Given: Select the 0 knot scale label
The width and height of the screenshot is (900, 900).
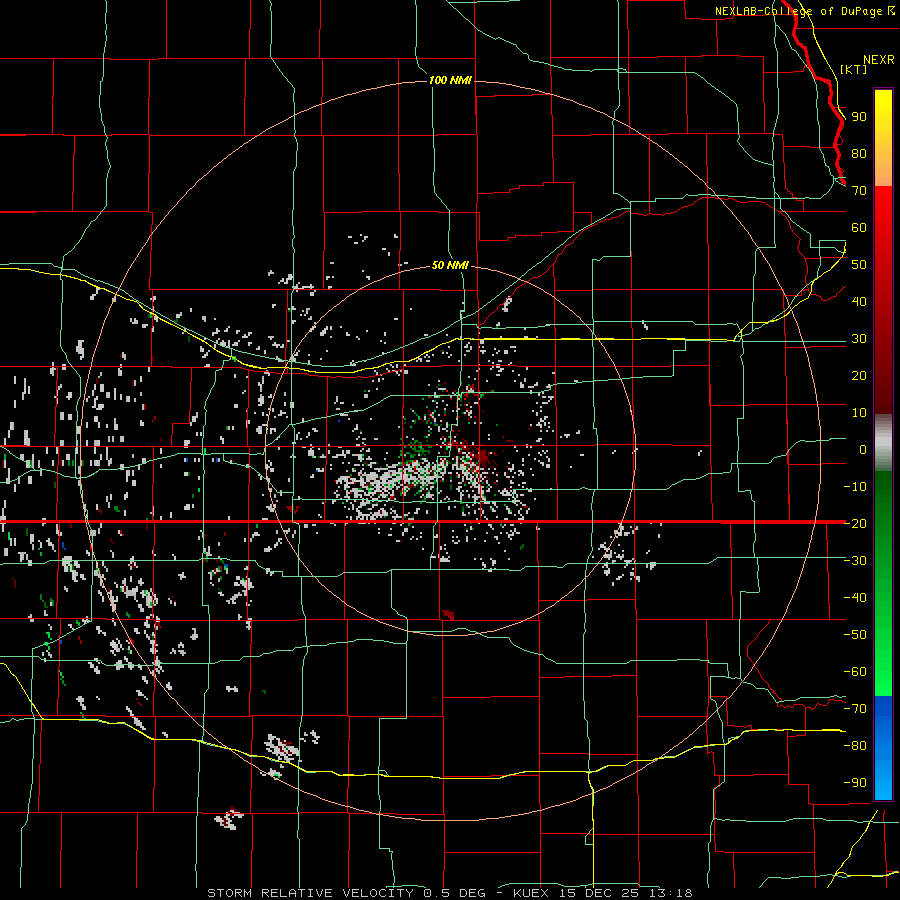Looking at the screenshot, I should (x=863, y=449).
